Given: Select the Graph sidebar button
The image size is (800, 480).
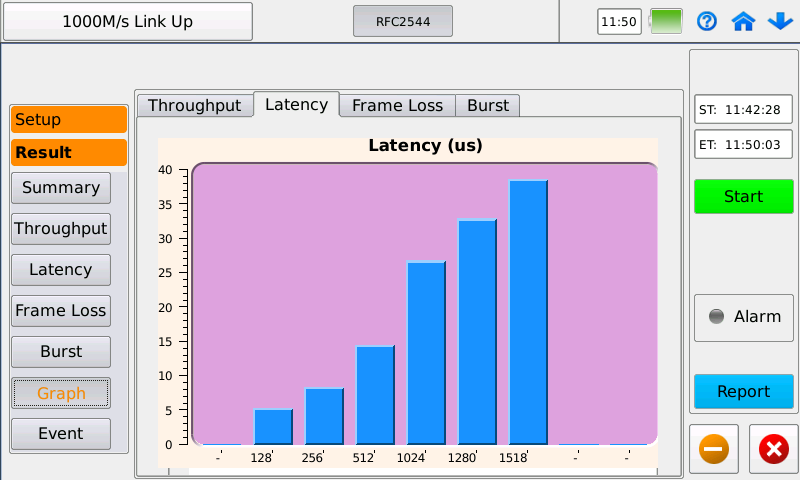Looking at the screenshot, I should (61, 393).
